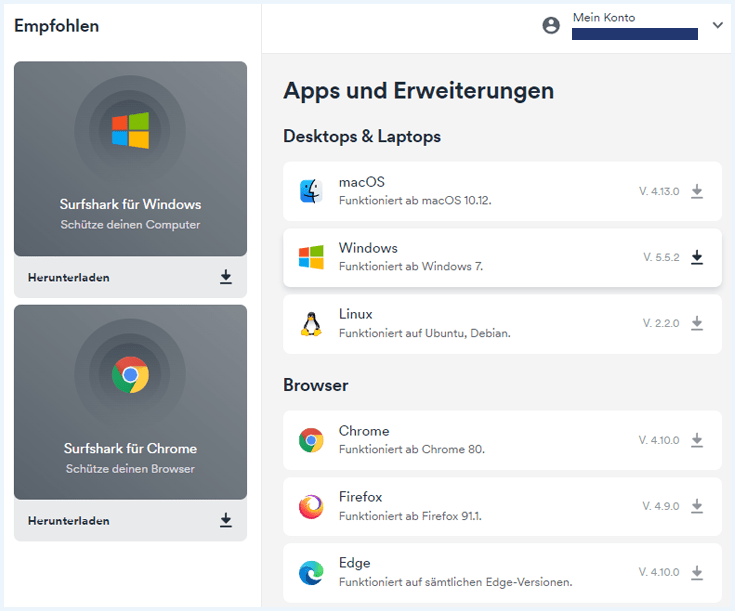
Task: Select the macOS row title
Action: [361, 182]
